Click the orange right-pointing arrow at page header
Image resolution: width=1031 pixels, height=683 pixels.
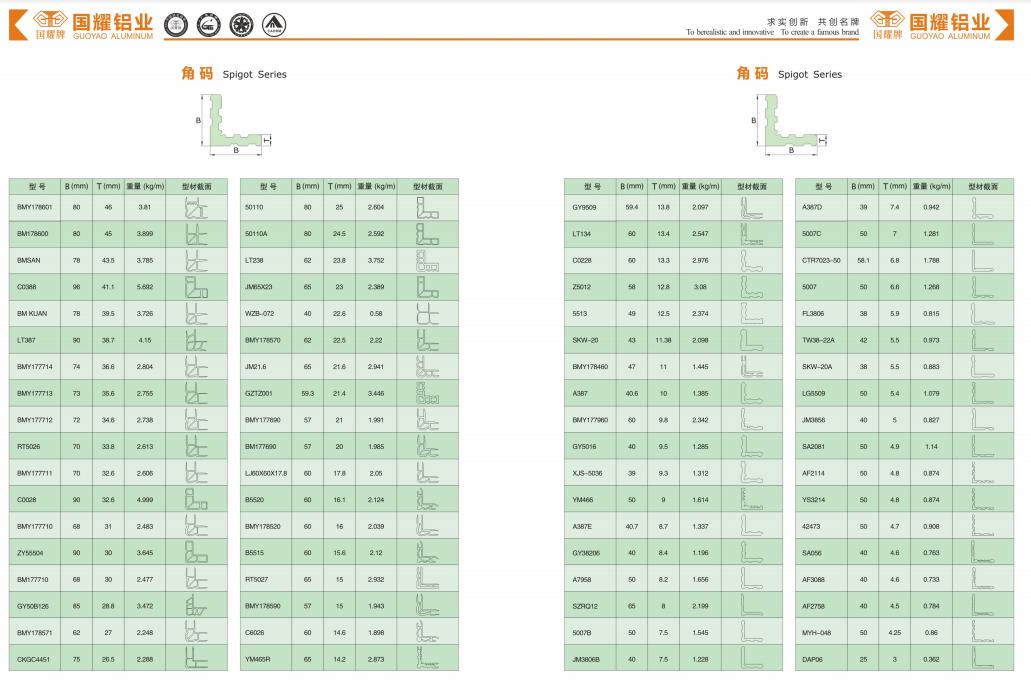pyautogui.click(x=1005, y=25)
